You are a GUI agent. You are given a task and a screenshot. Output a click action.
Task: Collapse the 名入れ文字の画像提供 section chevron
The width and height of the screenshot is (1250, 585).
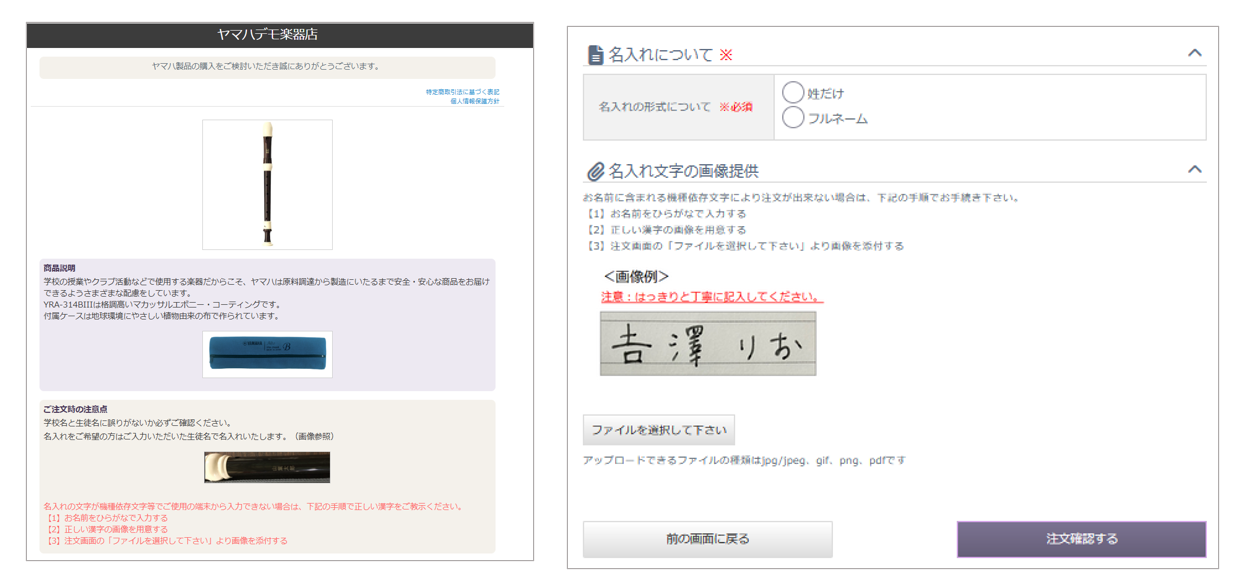click(x=1194, y=169)
